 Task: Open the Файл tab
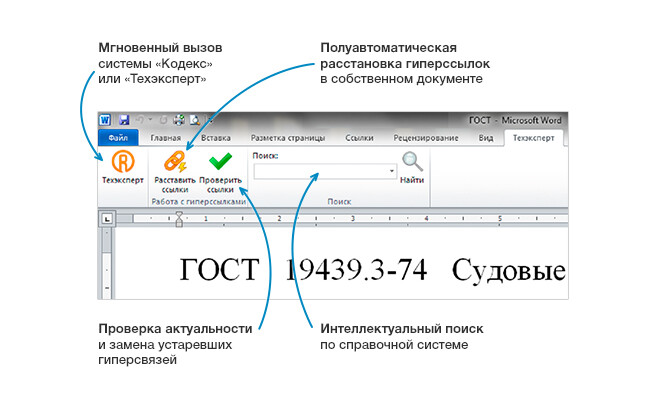[x=118, y=138]
